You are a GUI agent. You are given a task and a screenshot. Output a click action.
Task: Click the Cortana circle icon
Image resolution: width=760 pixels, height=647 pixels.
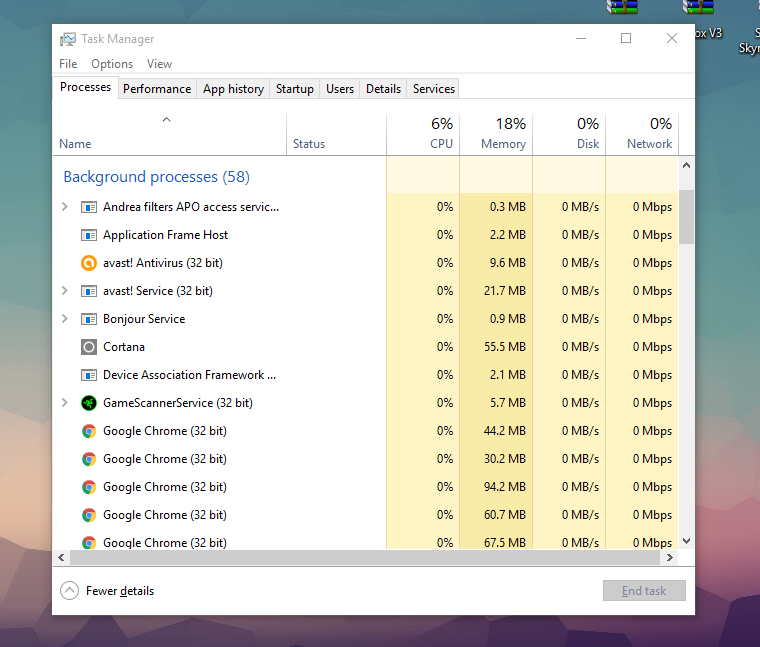[x=89, y=347]
